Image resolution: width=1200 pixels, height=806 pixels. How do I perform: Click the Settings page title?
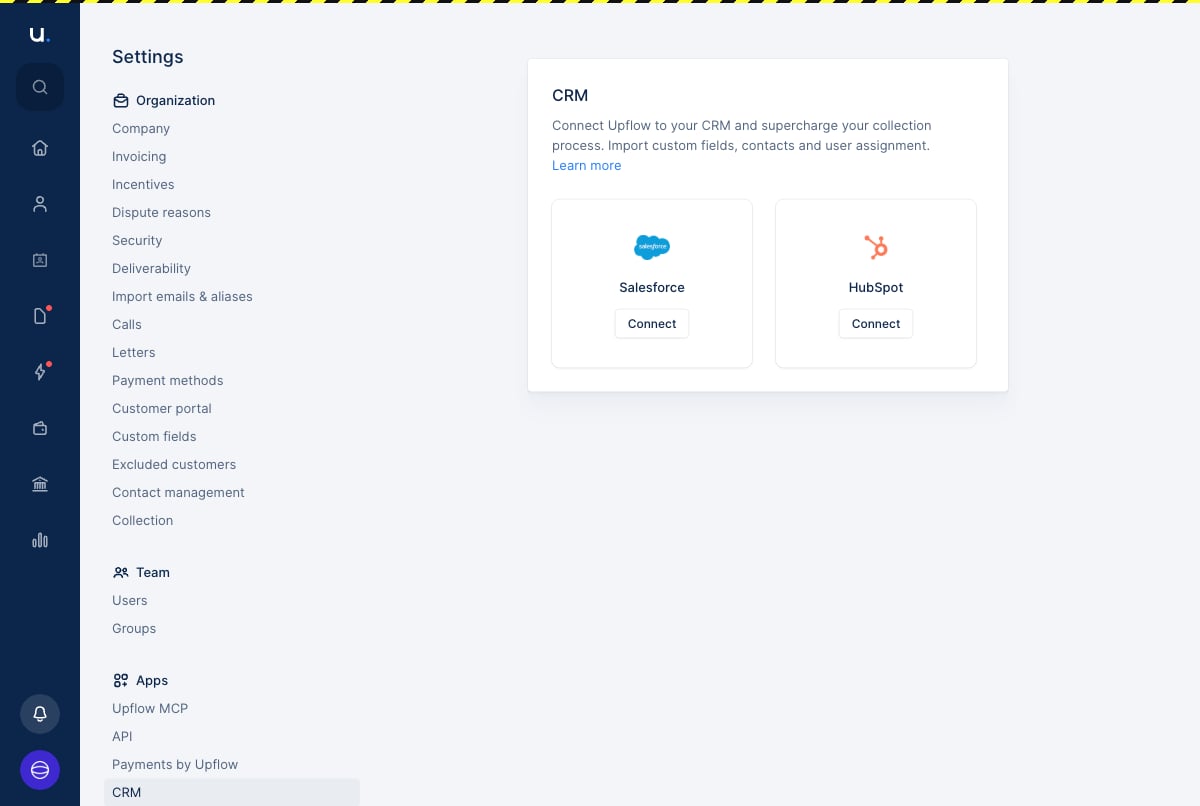(x=148, y=57)
